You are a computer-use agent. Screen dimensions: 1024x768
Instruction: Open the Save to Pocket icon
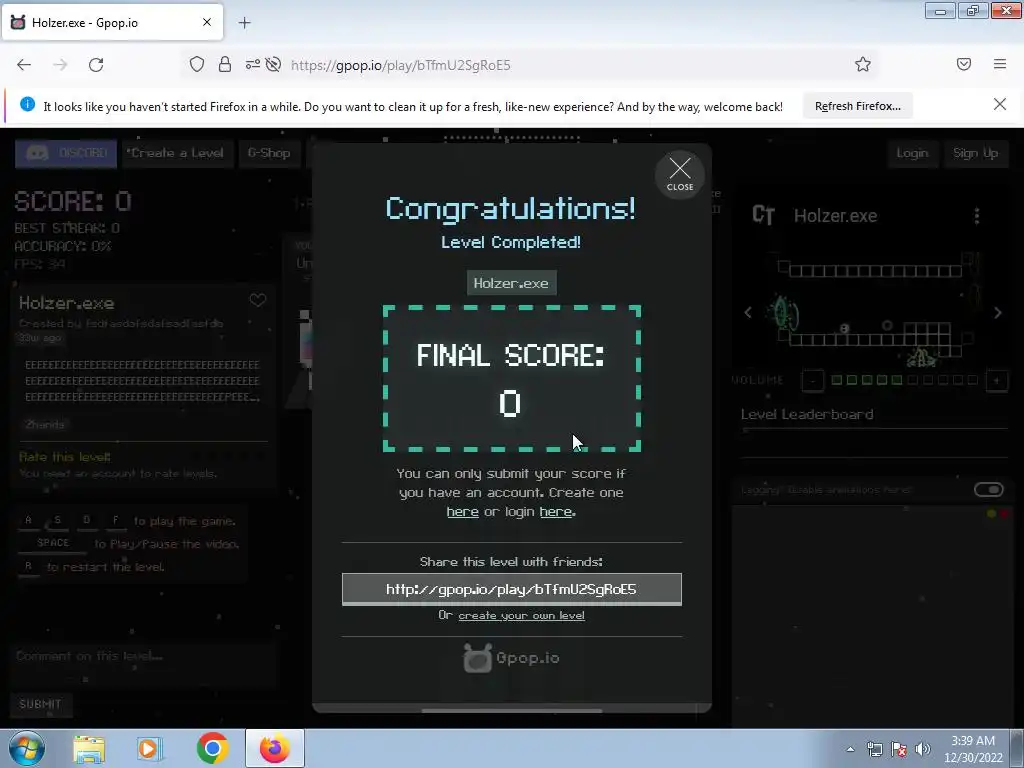(964, 64)
